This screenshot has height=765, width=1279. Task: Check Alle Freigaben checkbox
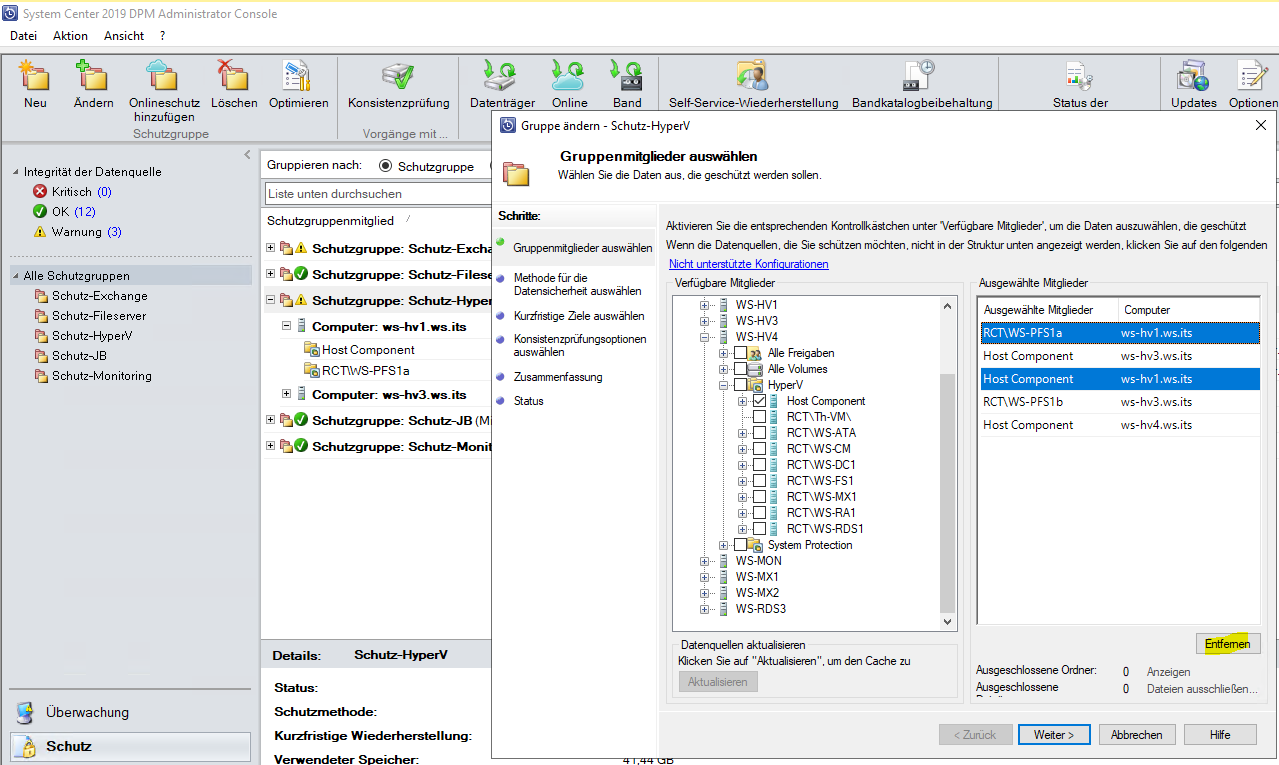(x=740, y=353)
